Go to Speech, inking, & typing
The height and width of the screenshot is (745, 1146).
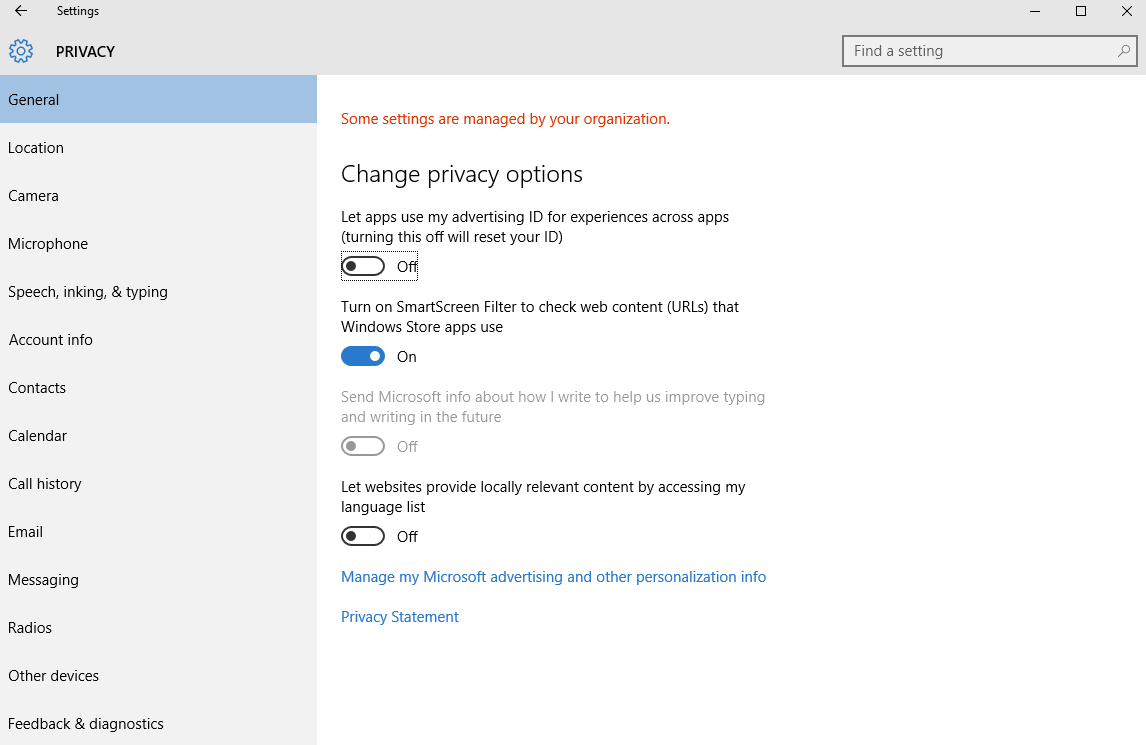(x=88, y=292)
